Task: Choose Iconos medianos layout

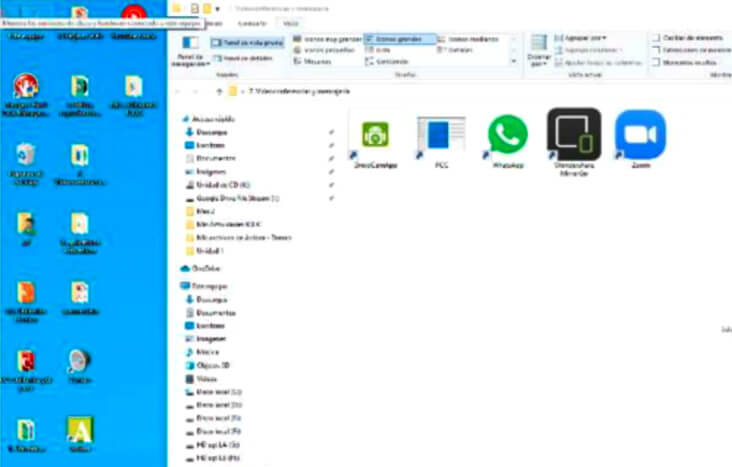Action: (x=468, y=39)
